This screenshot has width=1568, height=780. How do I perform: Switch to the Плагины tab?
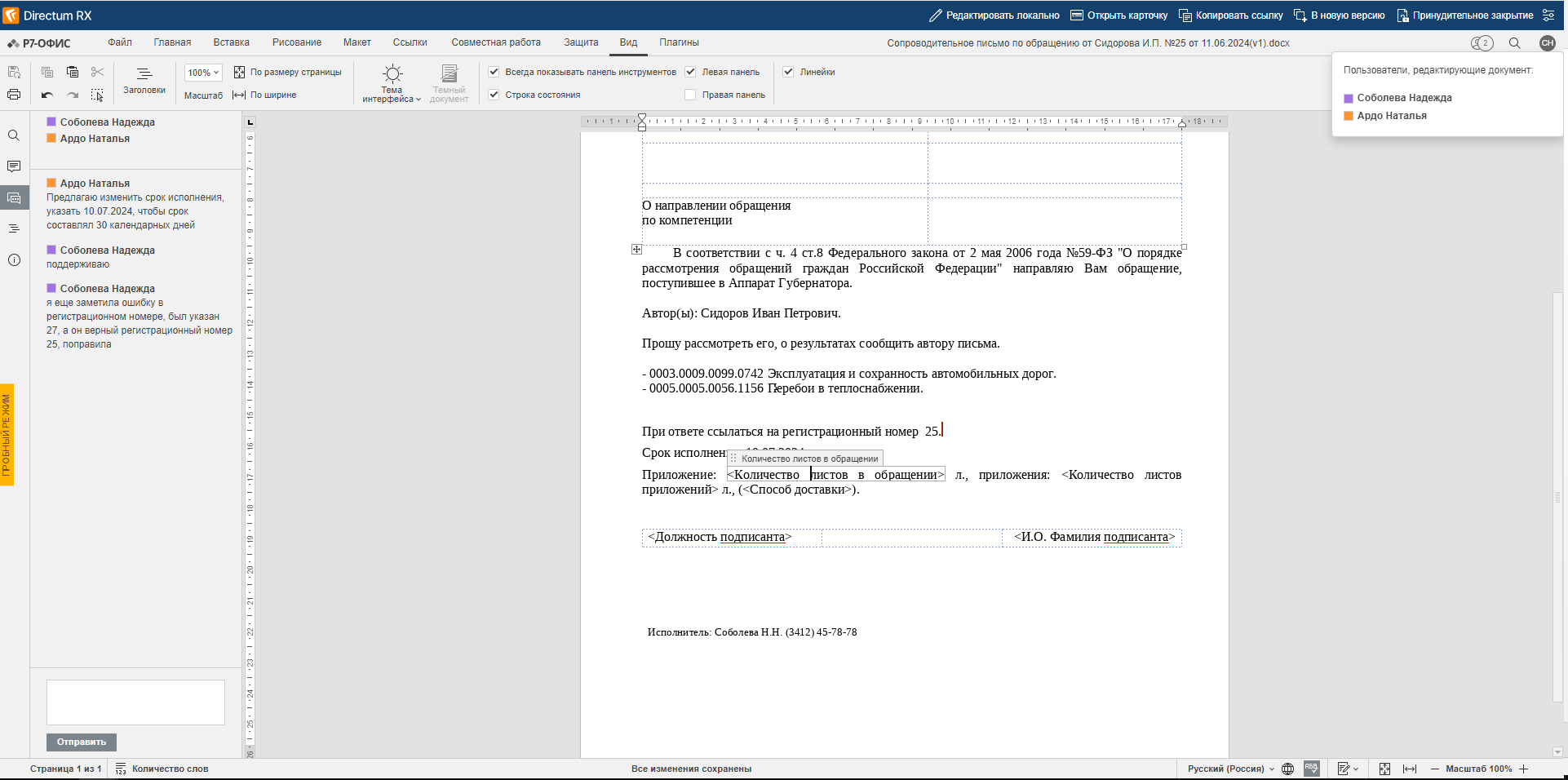(679, 42)
